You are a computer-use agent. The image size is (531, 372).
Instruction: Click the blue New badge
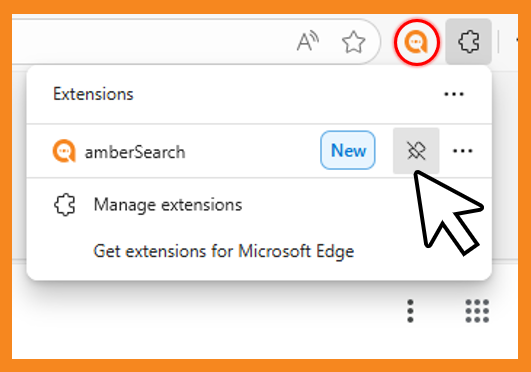pos(348,150)
